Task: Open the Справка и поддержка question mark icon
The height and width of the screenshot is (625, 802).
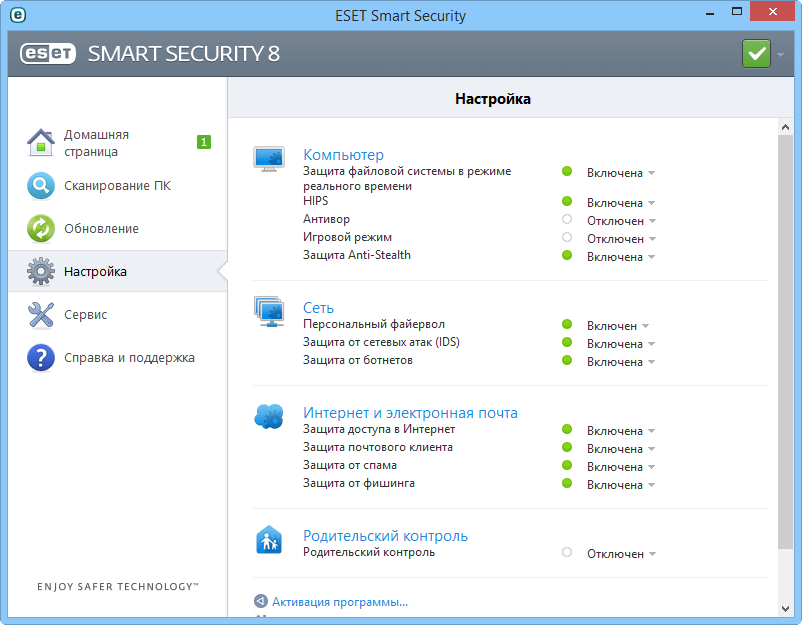Action: (x=40, y=357)
